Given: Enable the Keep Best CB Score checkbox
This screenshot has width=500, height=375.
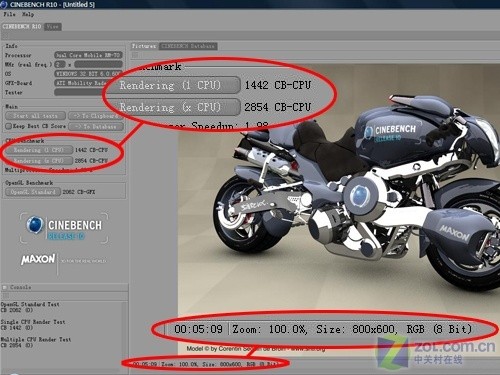Looking at the screenshot, I should pos(9,126).
